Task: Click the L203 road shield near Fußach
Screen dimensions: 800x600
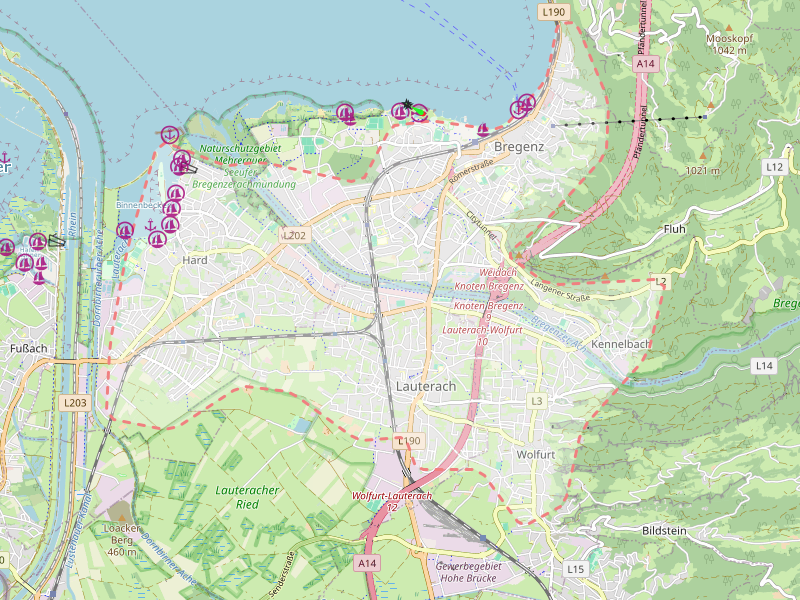Action: (x=75, y=402)
